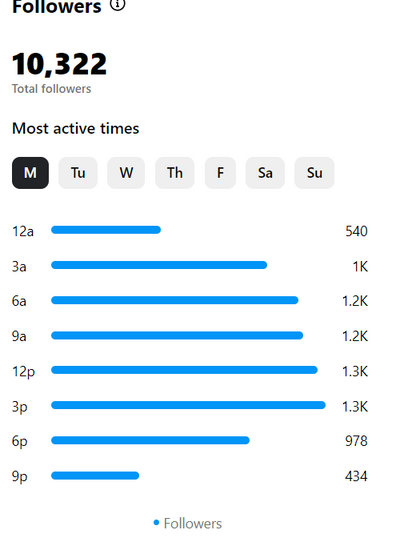The image size is (396, 538).
Task: Switch to the Sa day chip
Action: pyautogui.click(x=265, y=173)
